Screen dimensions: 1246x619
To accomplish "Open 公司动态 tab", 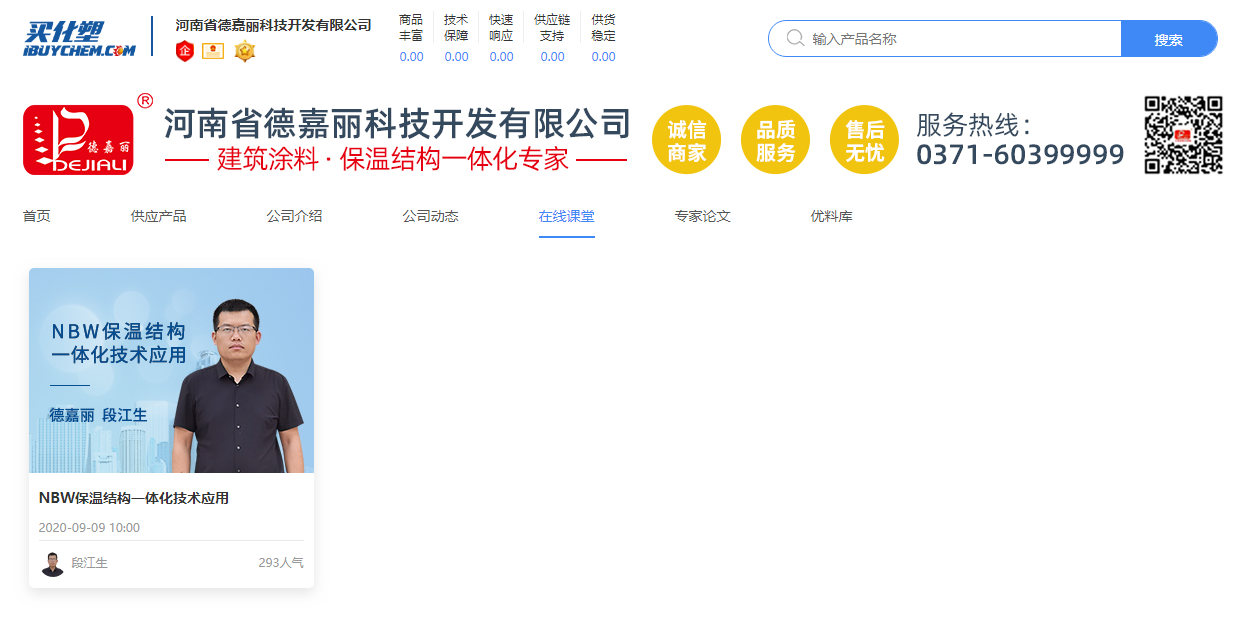I will tap(430, 216).
